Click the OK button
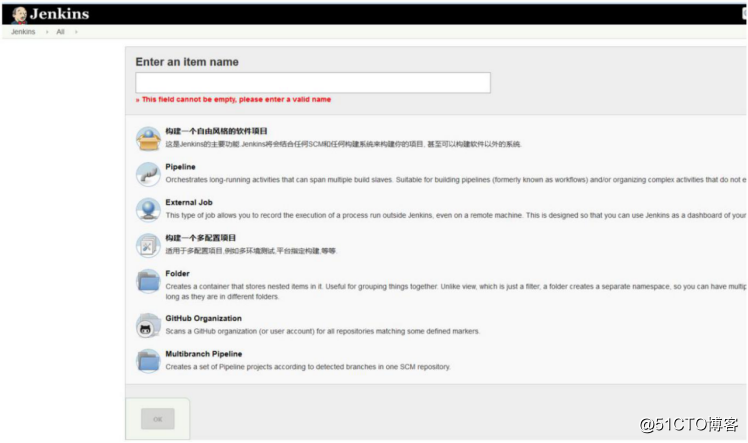Viewport: 748px width, 443px height. click(158, 419)
